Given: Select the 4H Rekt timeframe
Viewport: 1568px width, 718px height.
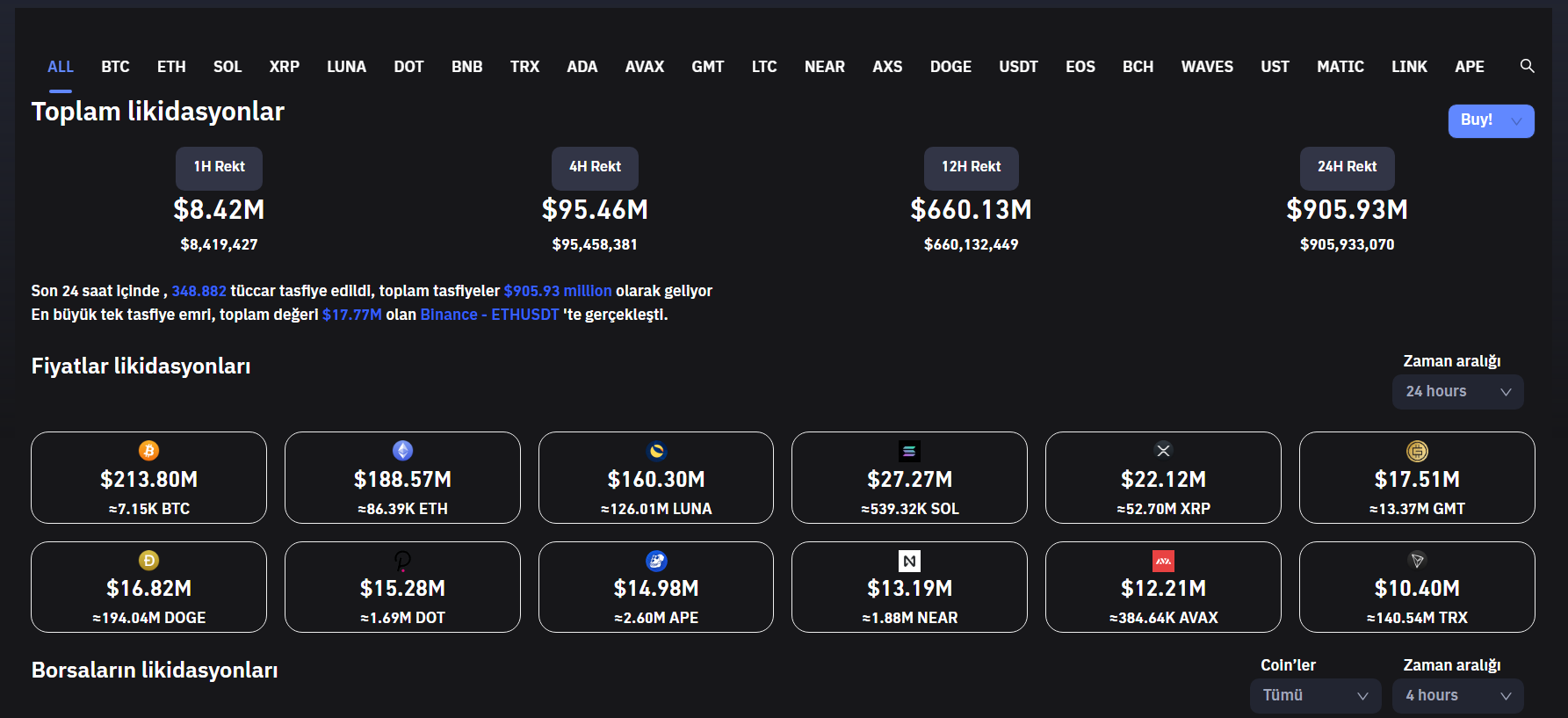Looking at the screenshot, I should click(595, 167).
